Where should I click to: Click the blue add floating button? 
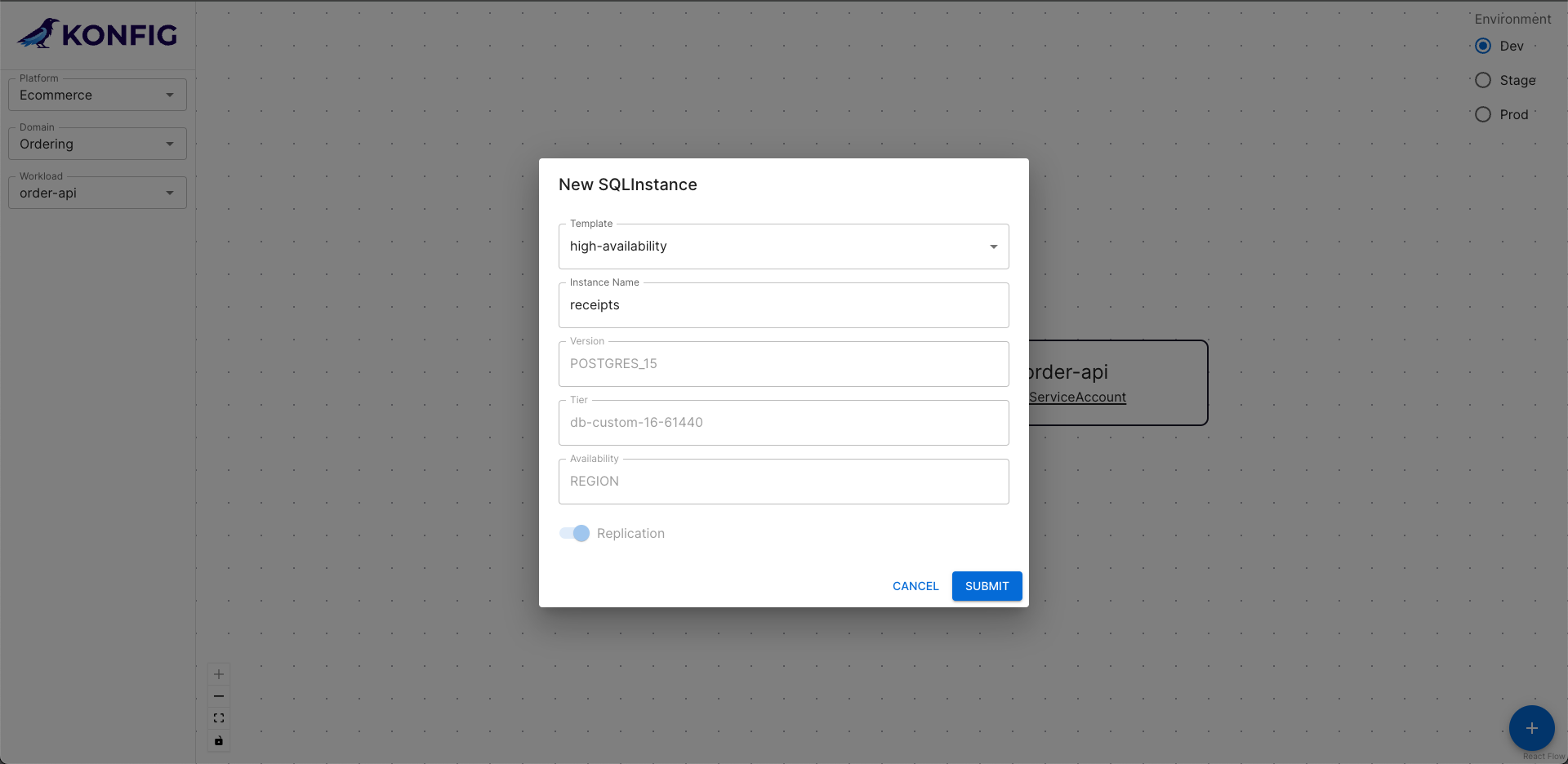click(1531, 728)
